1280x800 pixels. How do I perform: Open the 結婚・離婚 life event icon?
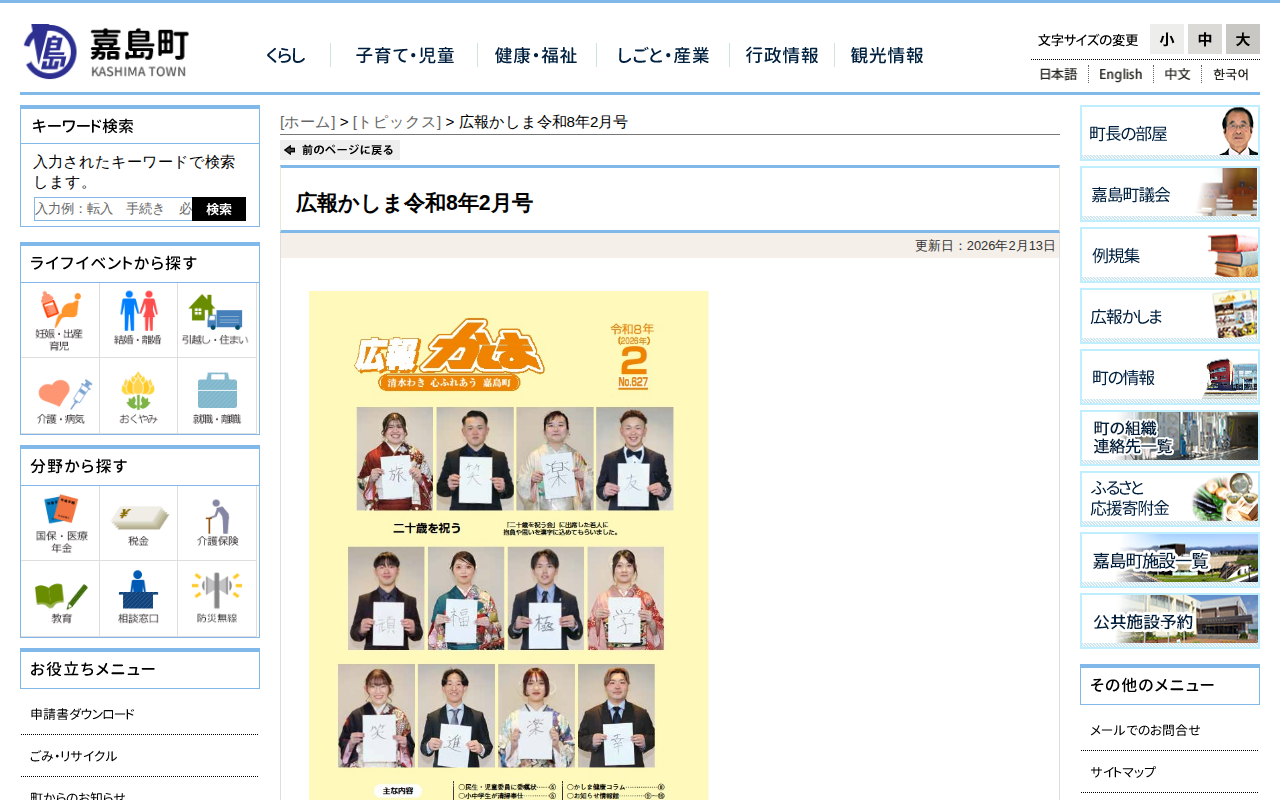click(x=138, y=321)
